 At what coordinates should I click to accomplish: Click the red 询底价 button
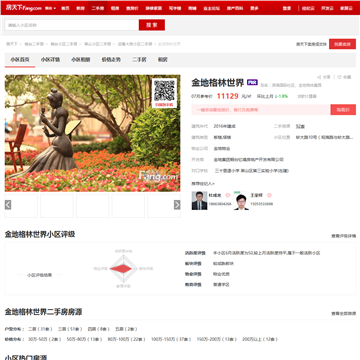coord(343,110)
